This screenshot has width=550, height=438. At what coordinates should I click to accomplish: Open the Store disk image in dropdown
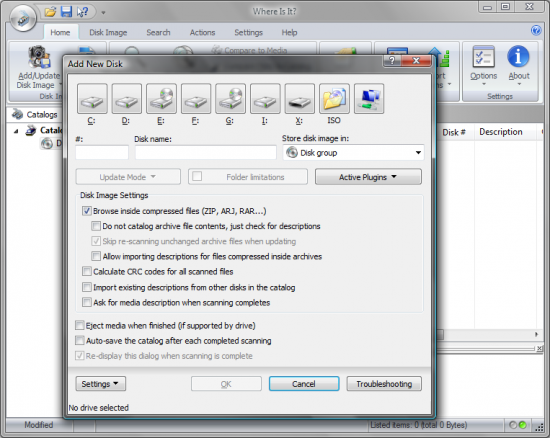click(x=354, y=153)
